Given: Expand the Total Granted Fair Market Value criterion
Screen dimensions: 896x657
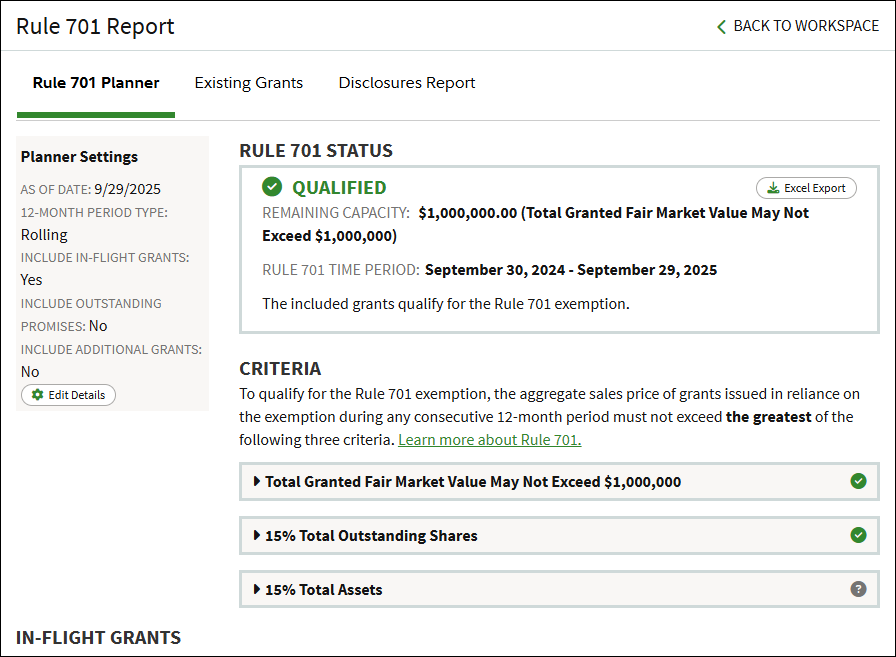Looking at the screenshot, I should coord(559,482).
